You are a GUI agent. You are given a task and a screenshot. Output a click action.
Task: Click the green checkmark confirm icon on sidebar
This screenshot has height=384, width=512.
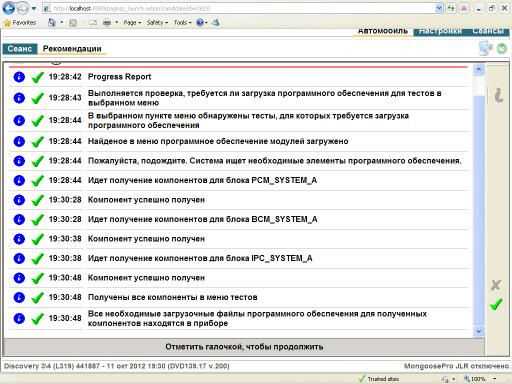[x=496, y=304]
